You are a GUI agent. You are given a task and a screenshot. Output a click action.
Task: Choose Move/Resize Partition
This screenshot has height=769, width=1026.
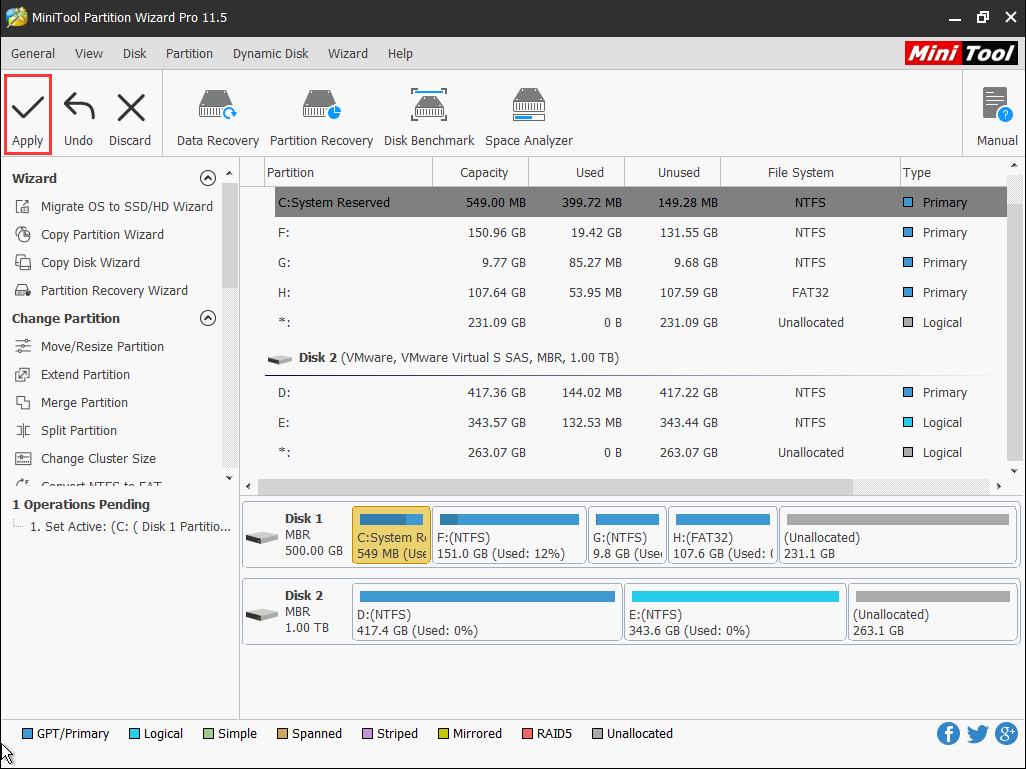tap(89, 347)
